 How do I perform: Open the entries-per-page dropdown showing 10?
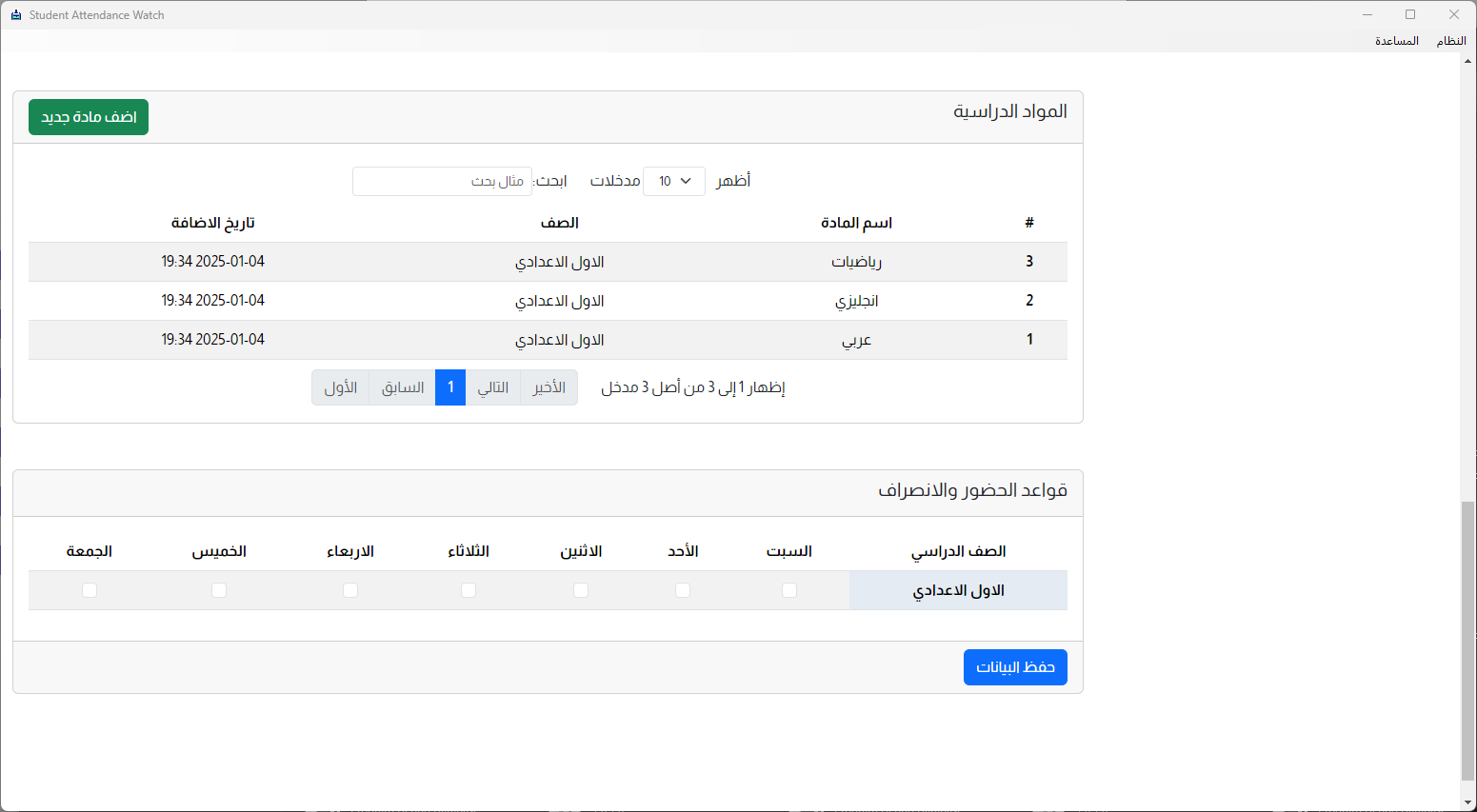(x=674, y=181)
